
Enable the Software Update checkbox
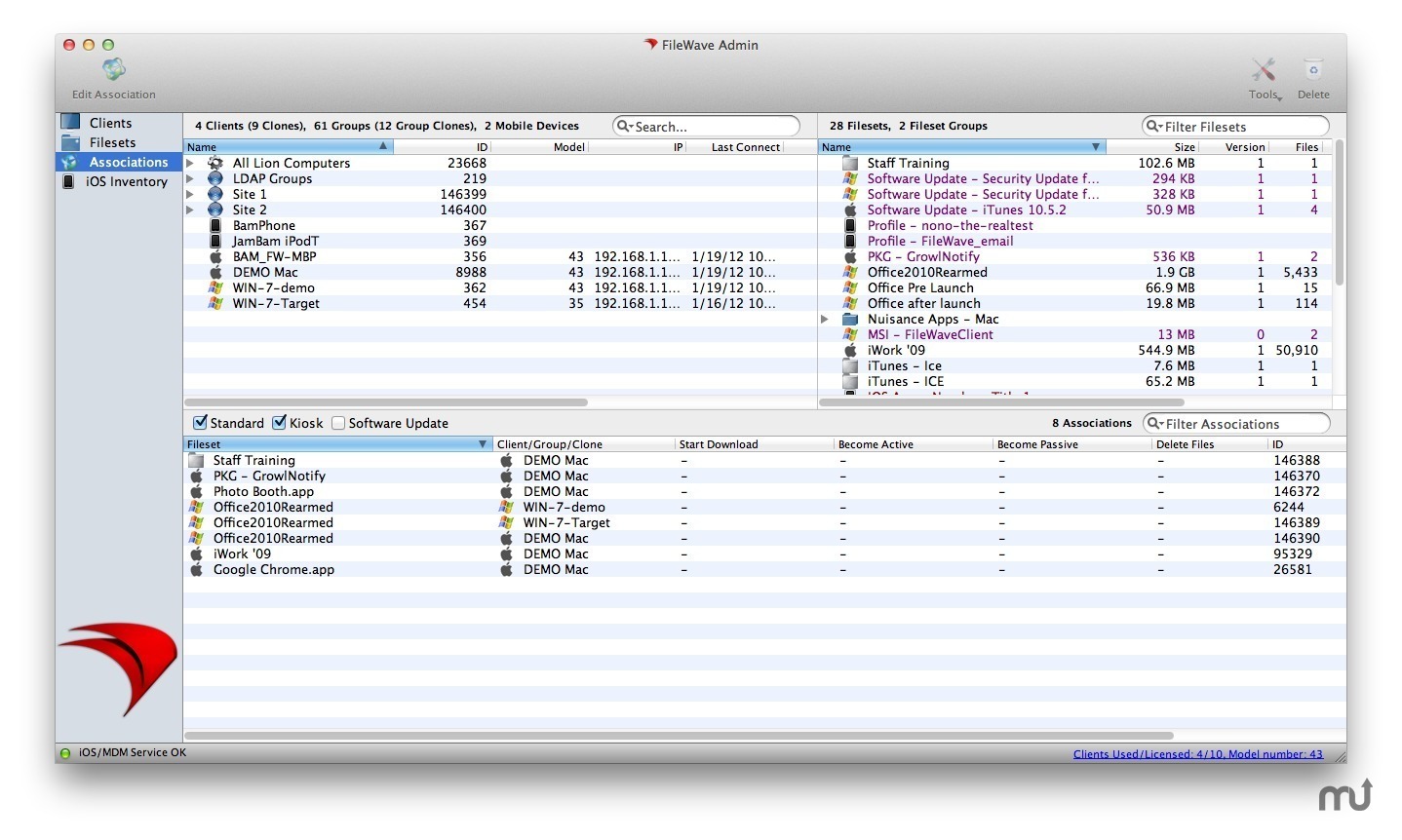tap(338, 423)
